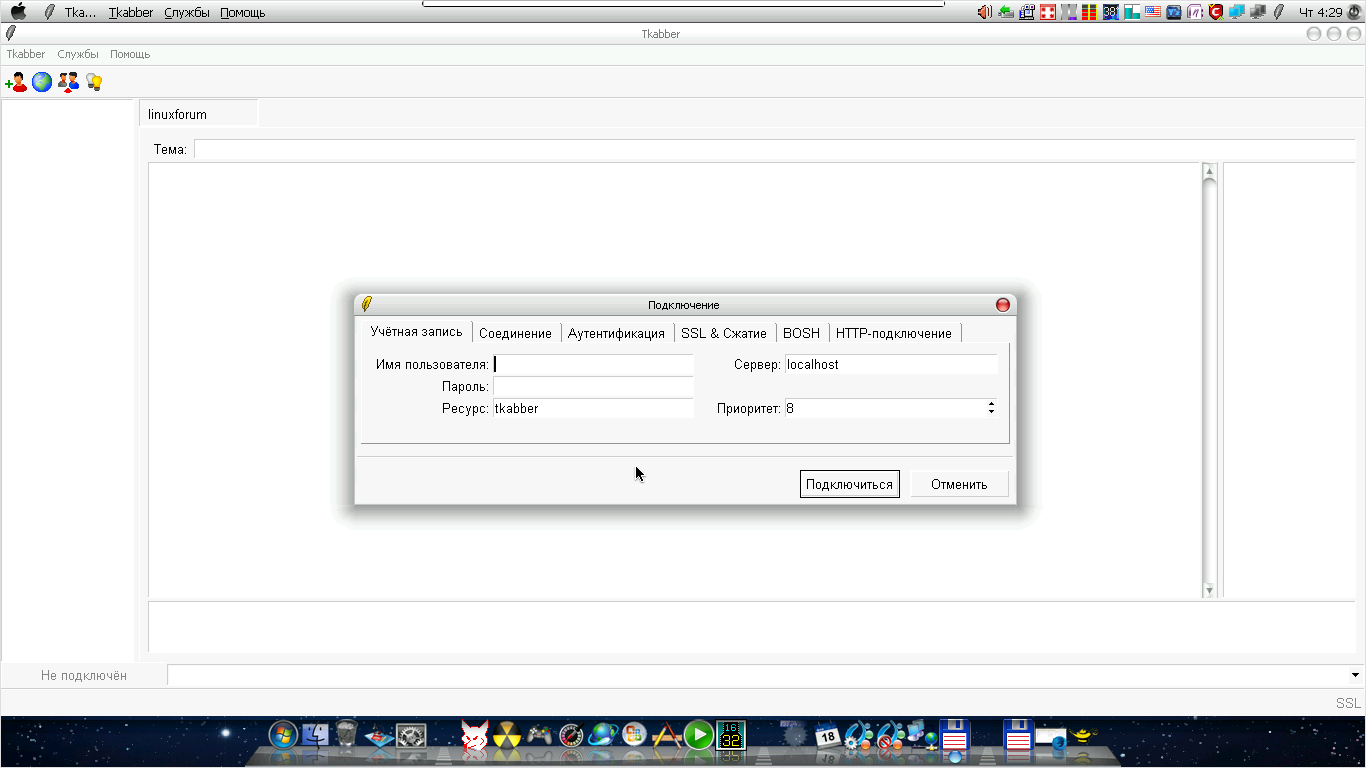Click yellow radiation burn dock icon
The height and width of the screenshot is (768, 1366).
click(507, 737)
